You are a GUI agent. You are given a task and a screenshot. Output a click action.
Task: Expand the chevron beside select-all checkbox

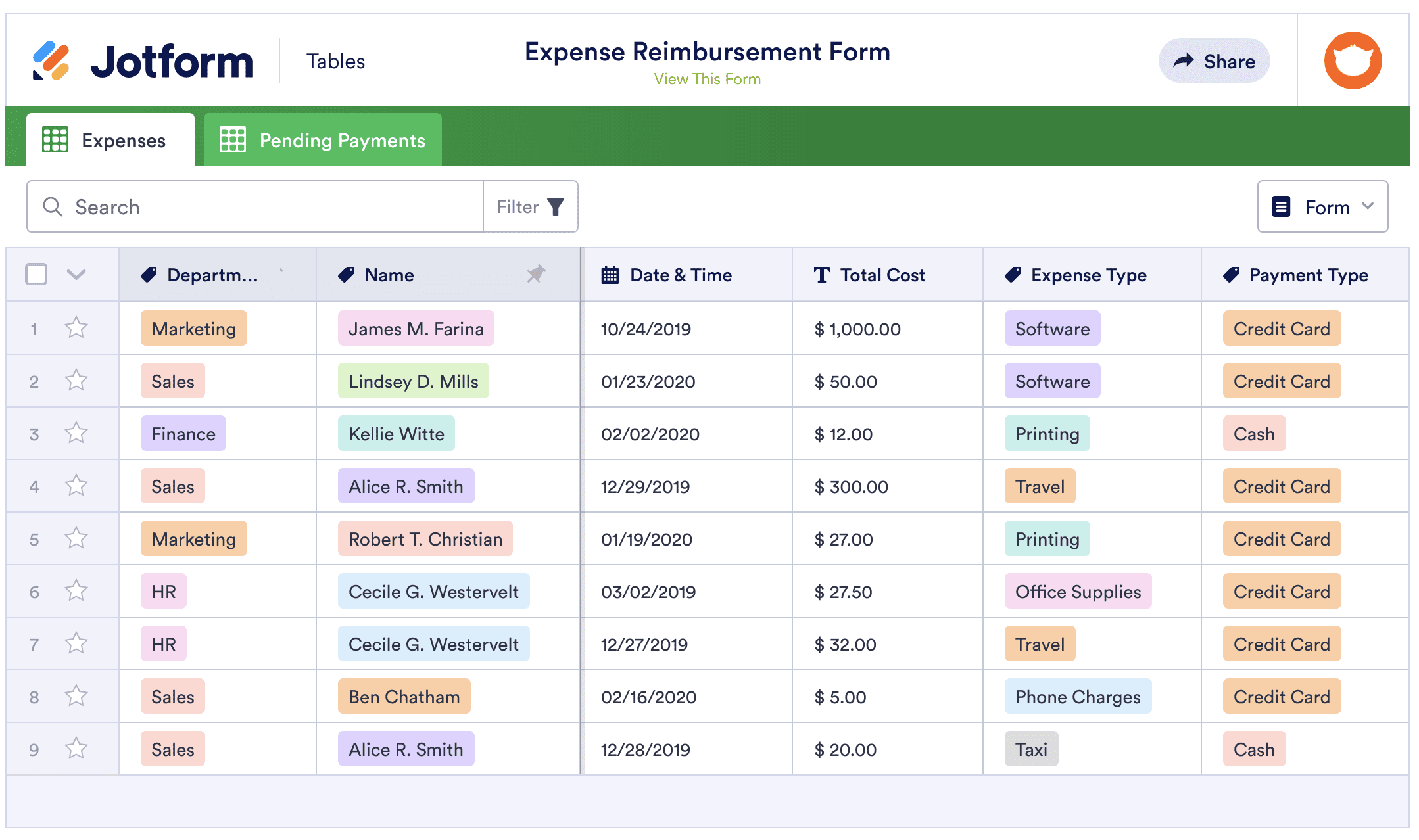coord(76,275)
